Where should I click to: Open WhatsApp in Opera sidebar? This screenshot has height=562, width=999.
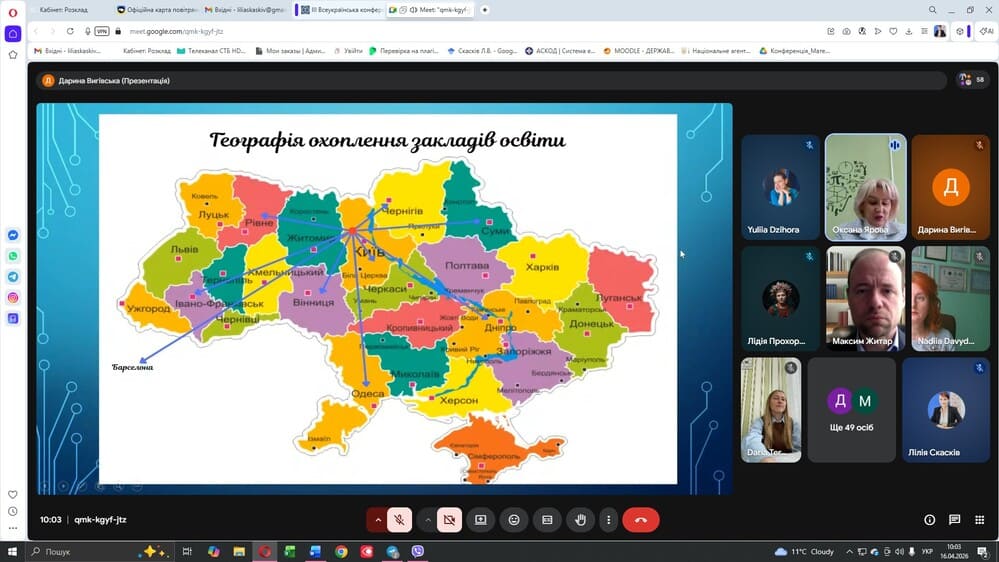pyautogui.click(x=13, y=256)
